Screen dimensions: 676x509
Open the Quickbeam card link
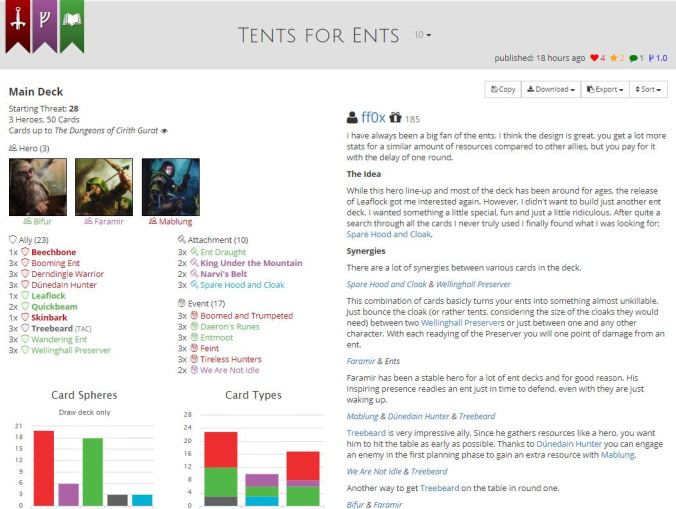click(x=54, y=306)
